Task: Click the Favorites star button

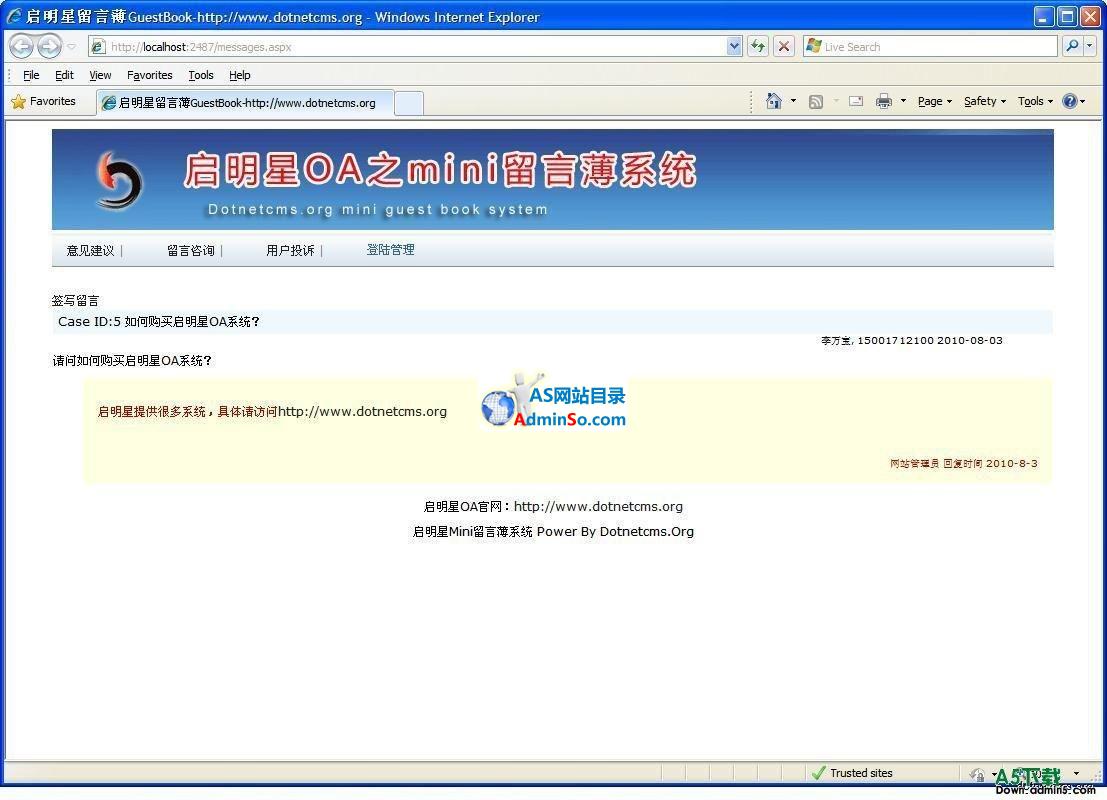Action: point(44,102)
